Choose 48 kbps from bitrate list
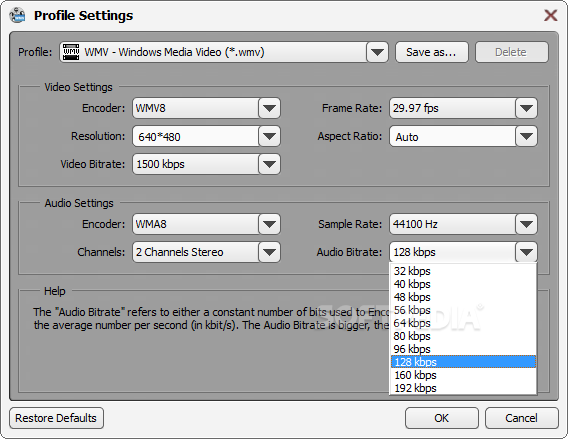Image resolution: width=568 pixels, height=439 pixels. coord(463,297)
